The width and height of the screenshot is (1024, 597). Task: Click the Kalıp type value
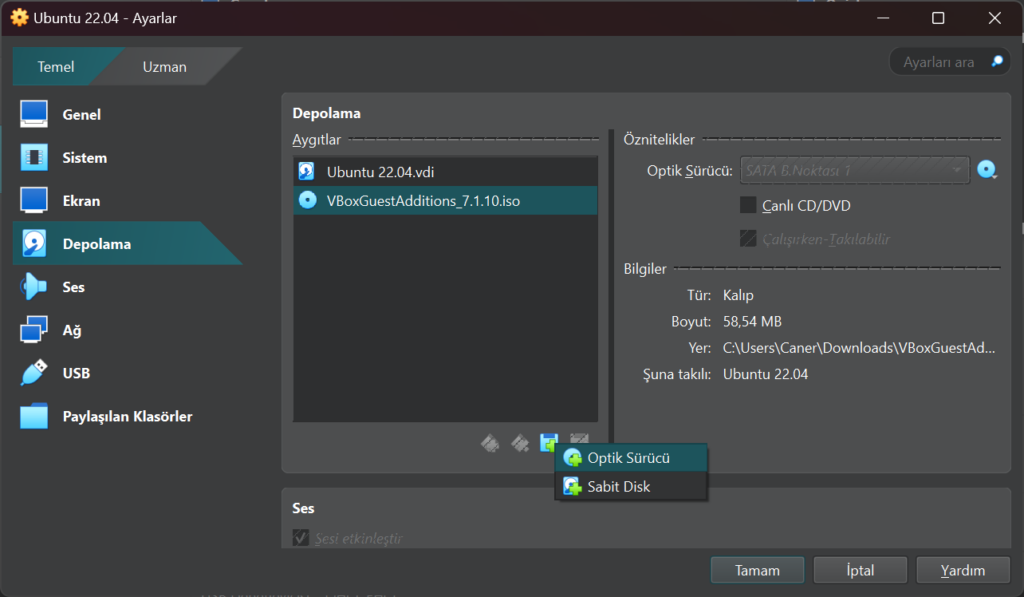tap(738, 295)
